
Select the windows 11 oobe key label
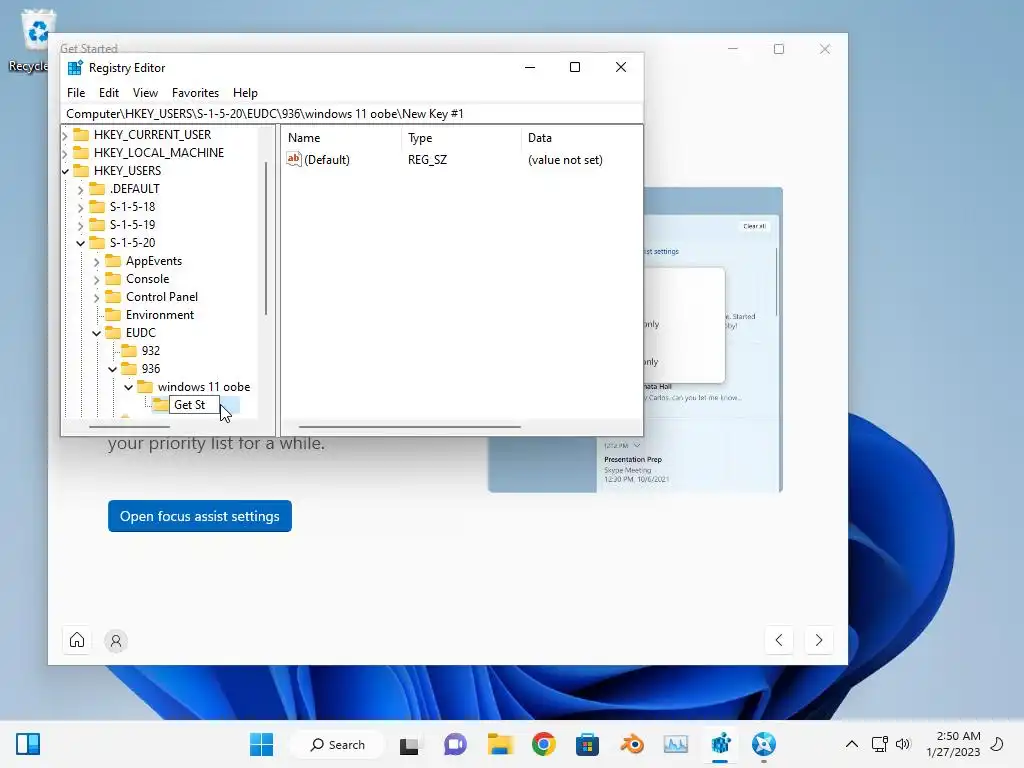pos(204,387)
